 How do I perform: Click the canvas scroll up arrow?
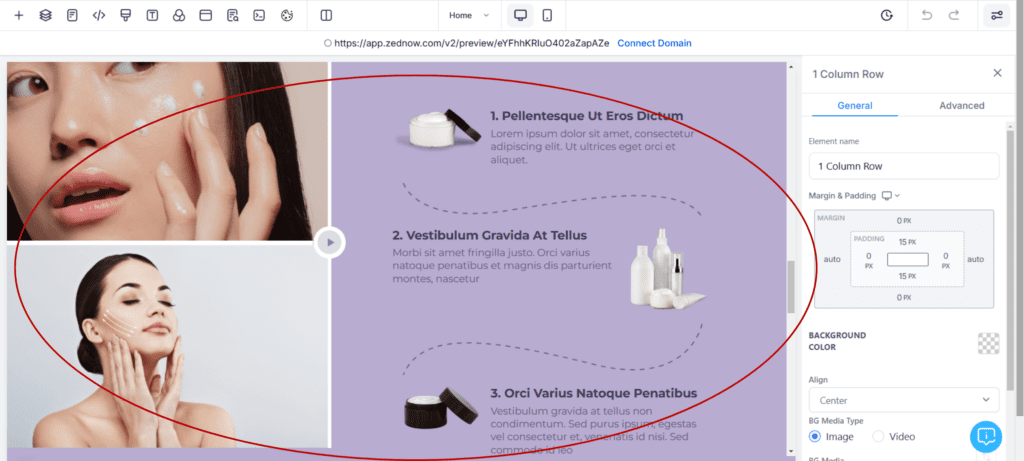[791, 67]
